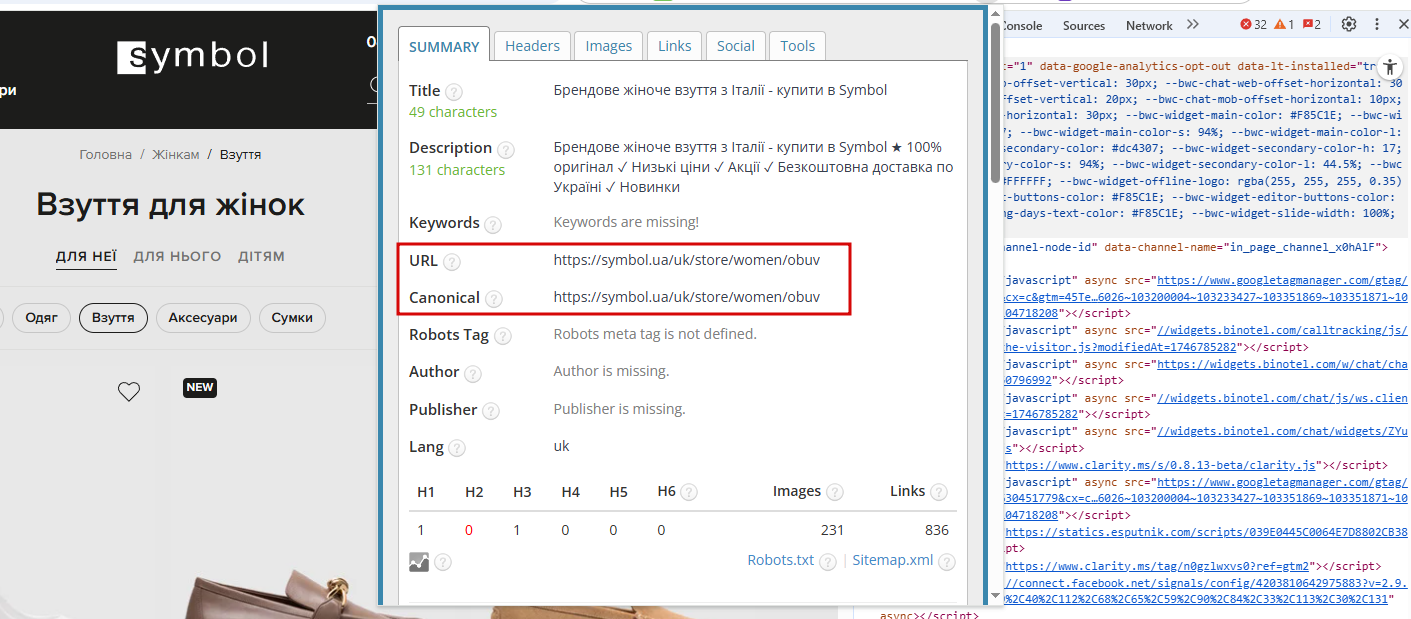
Task: Click the help icon next to Publisher
Action: click(x=491, y=411)
